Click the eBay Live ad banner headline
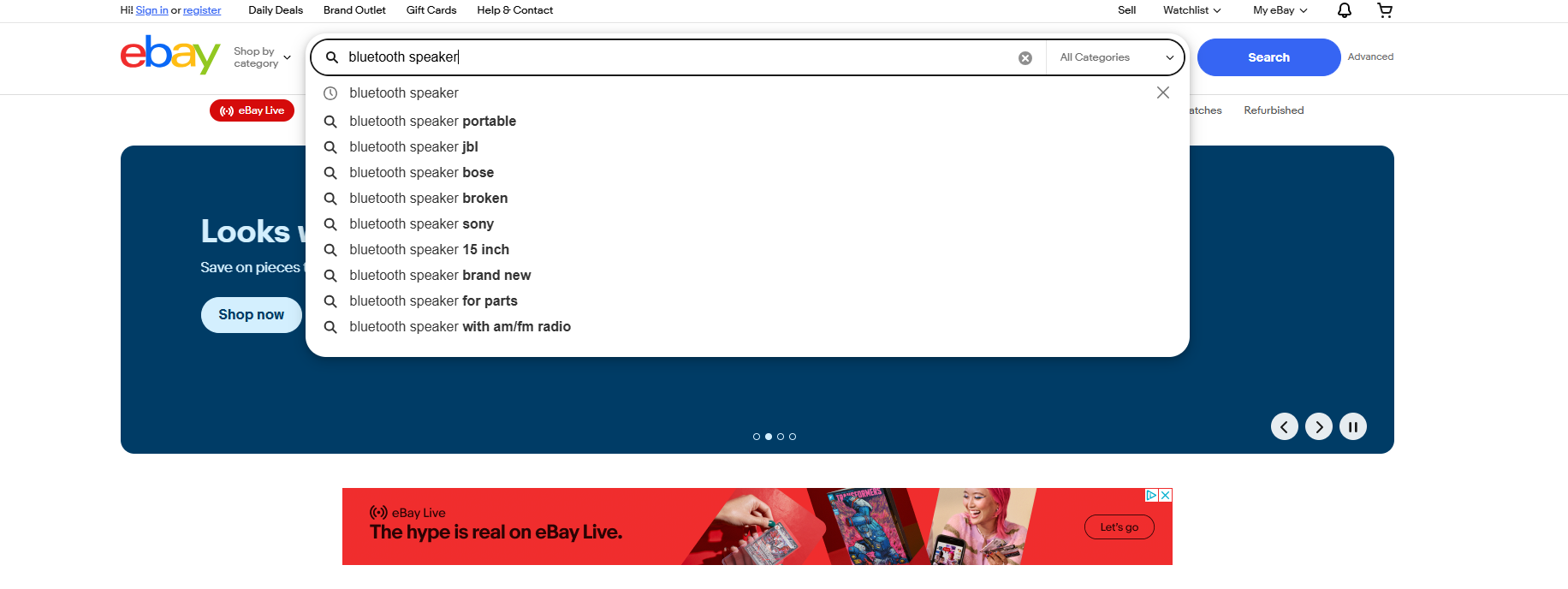This screenshot has width=1568, height=589. coord(496,532)
